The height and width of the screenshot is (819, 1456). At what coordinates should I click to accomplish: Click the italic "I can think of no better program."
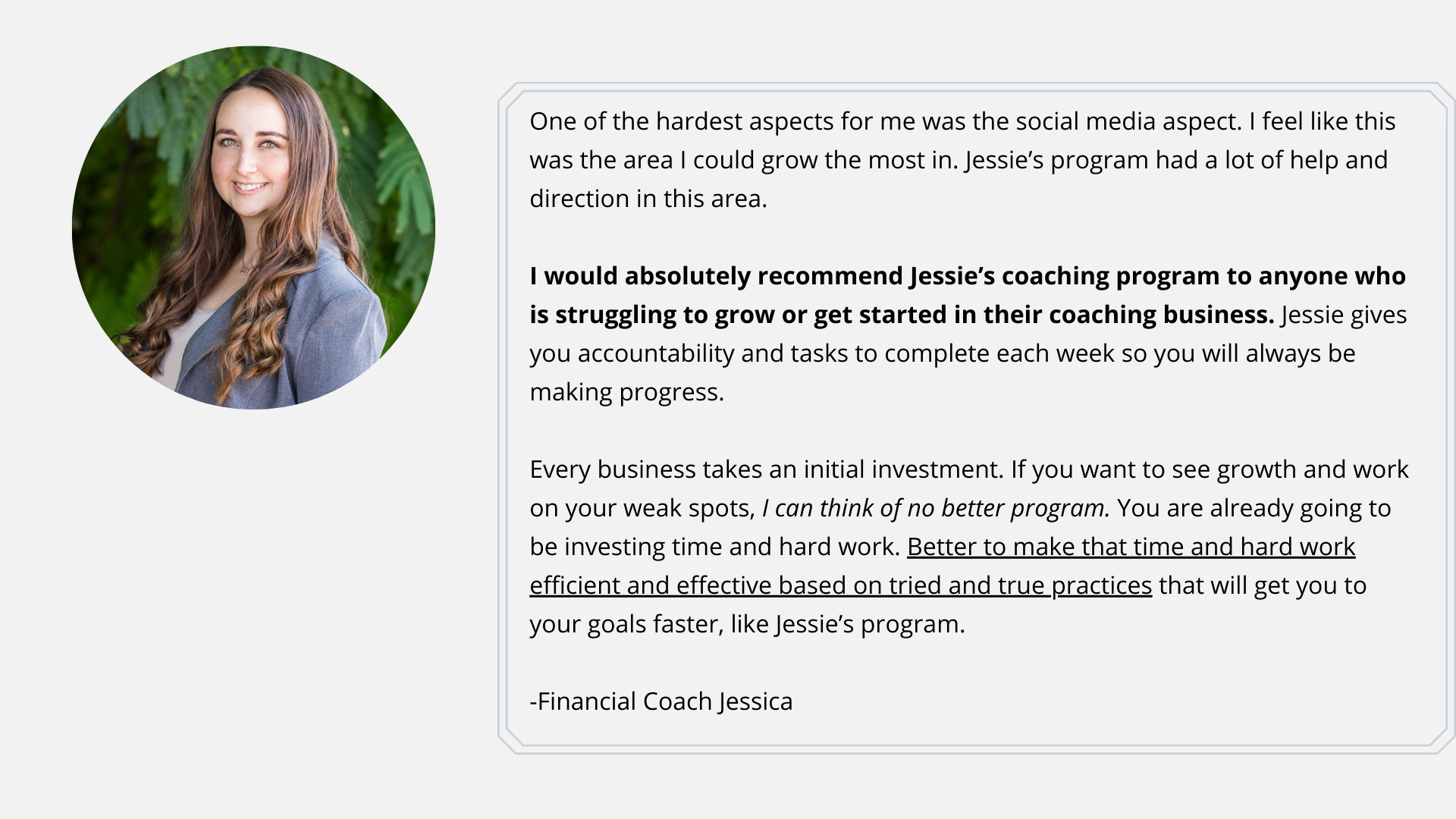coord(936,508)
